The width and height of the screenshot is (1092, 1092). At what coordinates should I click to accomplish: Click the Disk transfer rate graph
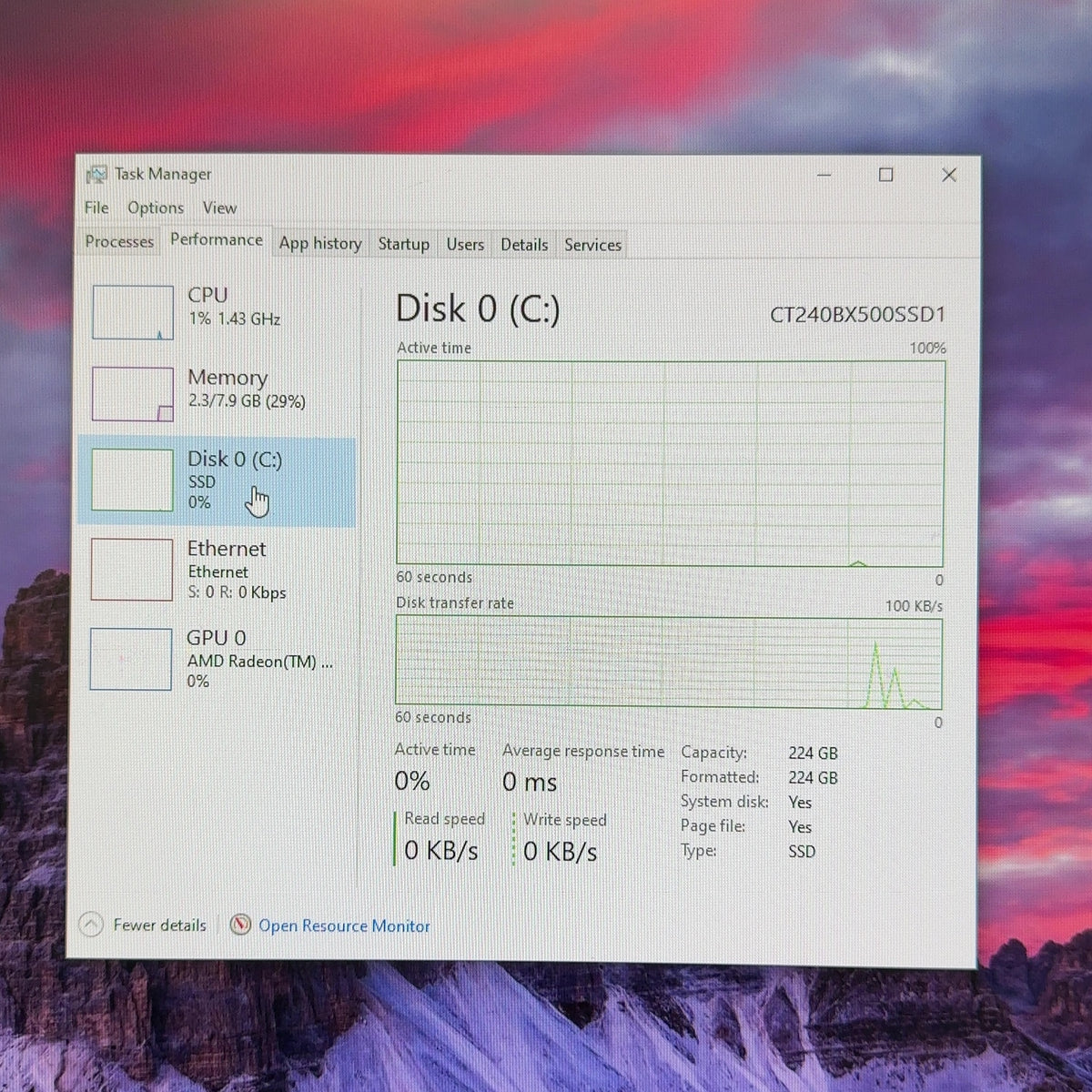click(x=669, y=662)
